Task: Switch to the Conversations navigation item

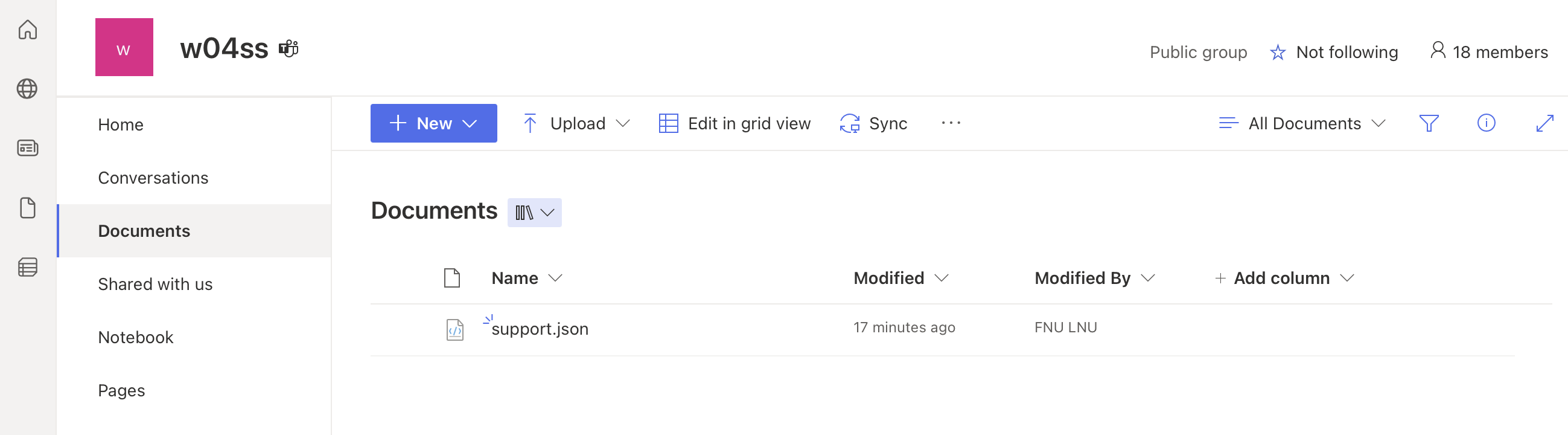Action: click(x=153, y=177)
